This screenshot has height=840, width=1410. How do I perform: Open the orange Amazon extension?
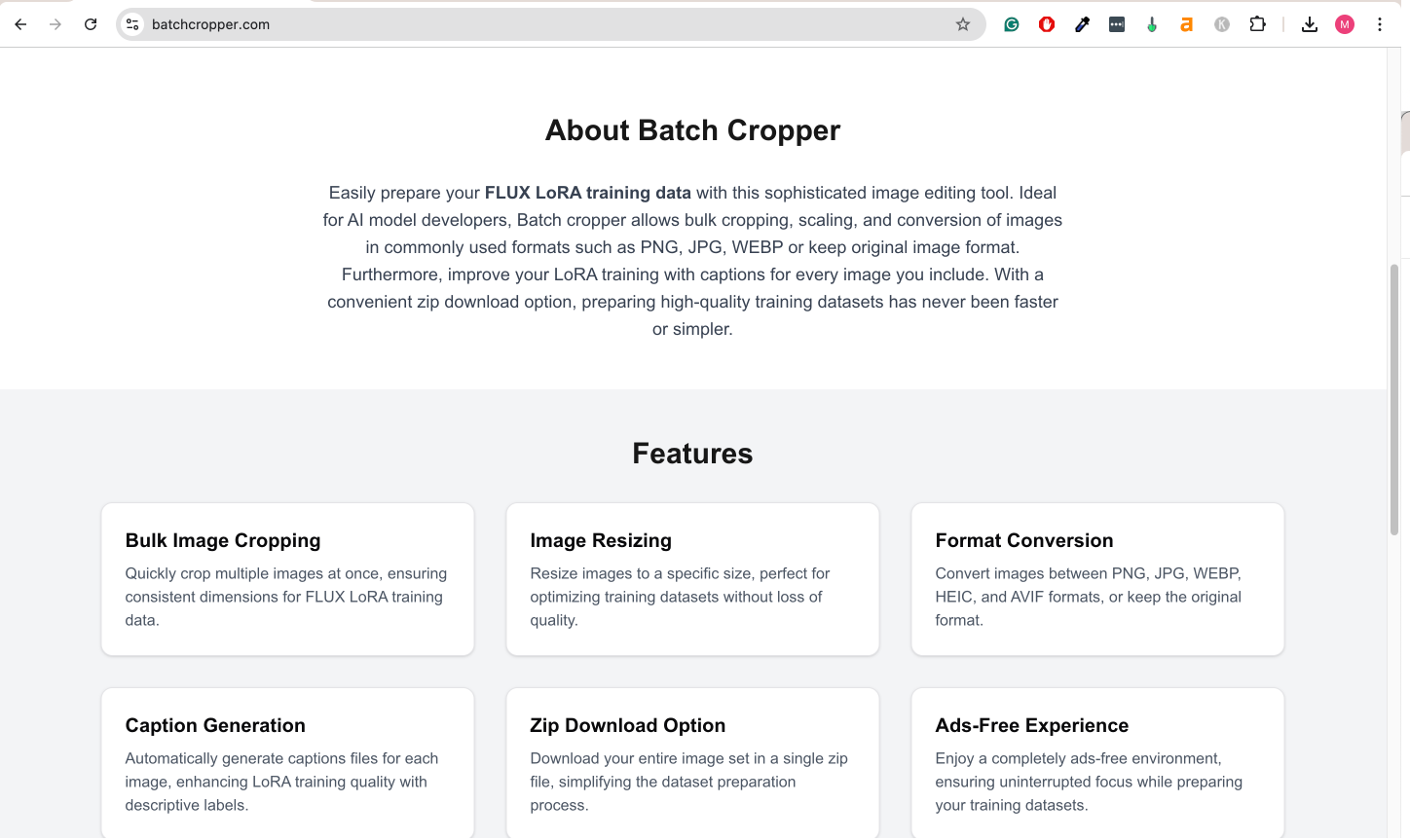click(1186, 24)
